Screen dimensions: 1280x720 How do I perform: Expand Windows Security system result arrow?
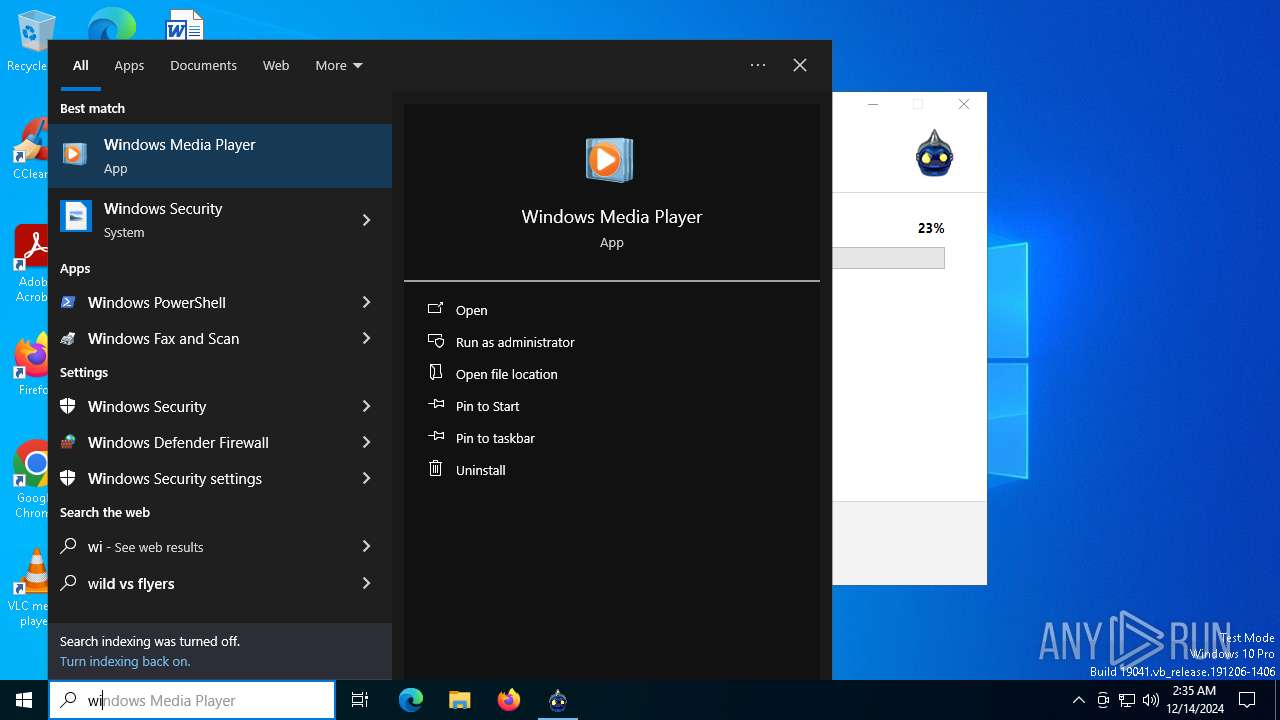click(366, 220)
